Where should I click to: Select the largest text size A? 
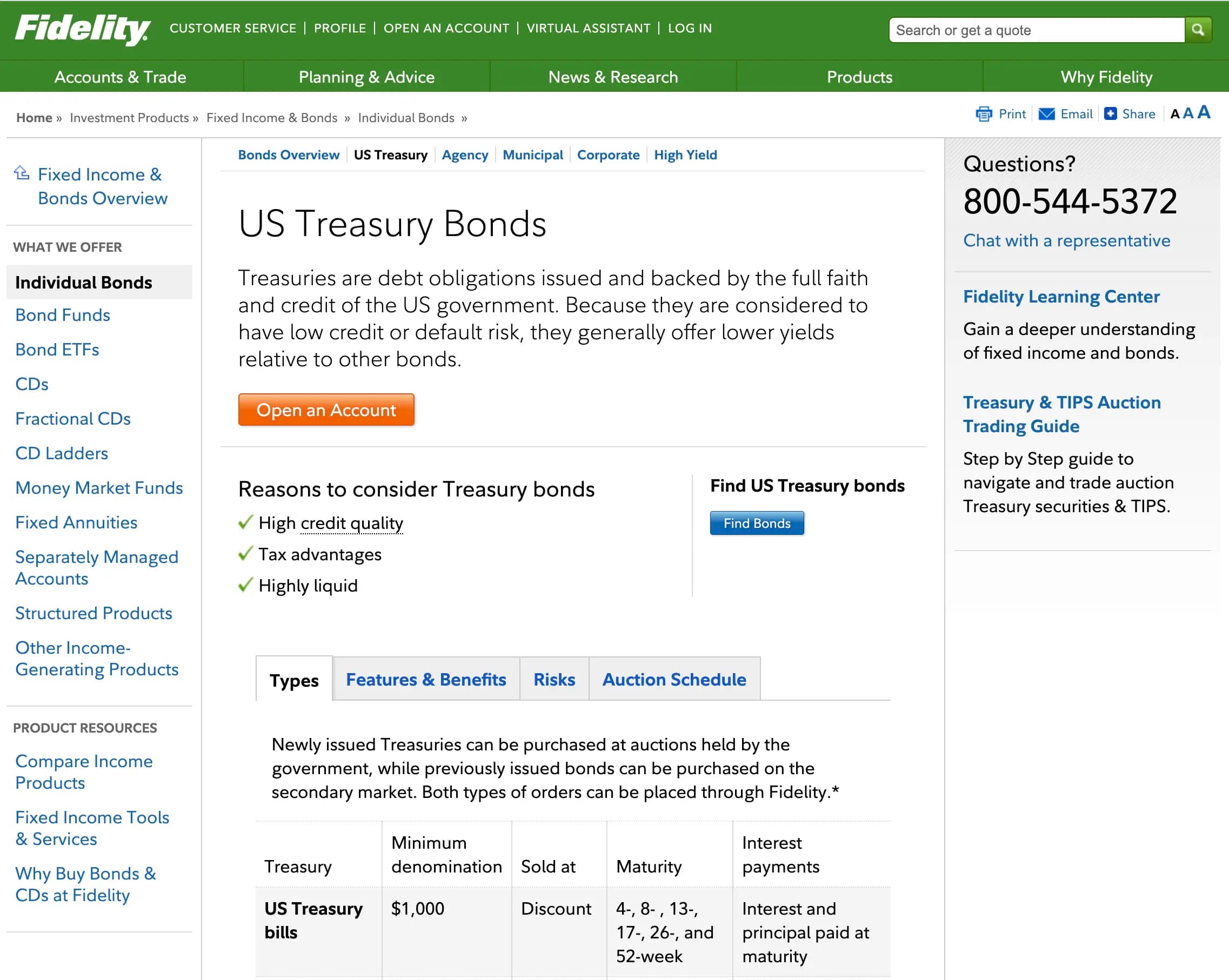coord(1204,112)
